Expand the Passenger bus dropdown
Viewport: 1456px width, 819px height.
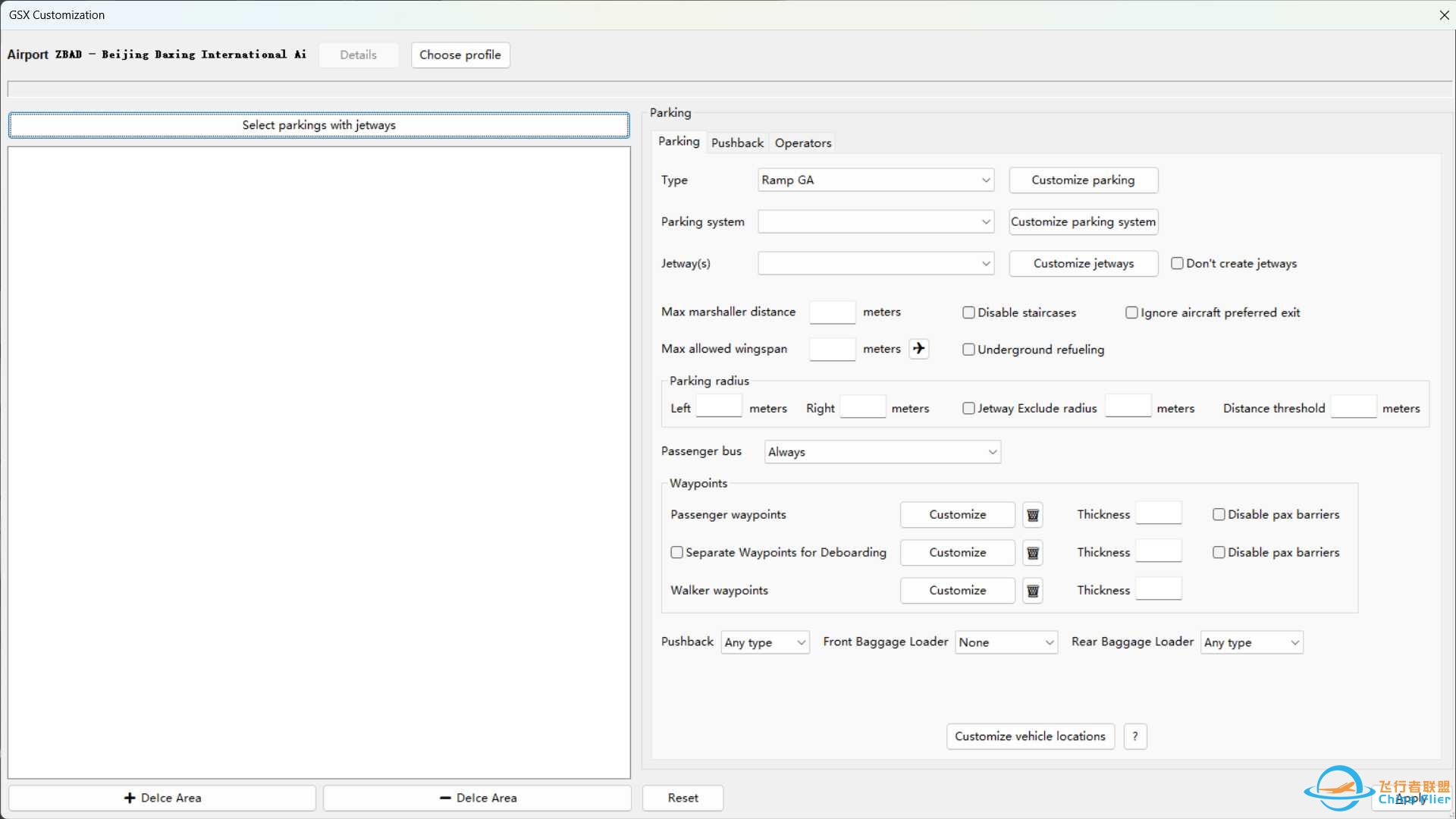(x=882, y=452)
